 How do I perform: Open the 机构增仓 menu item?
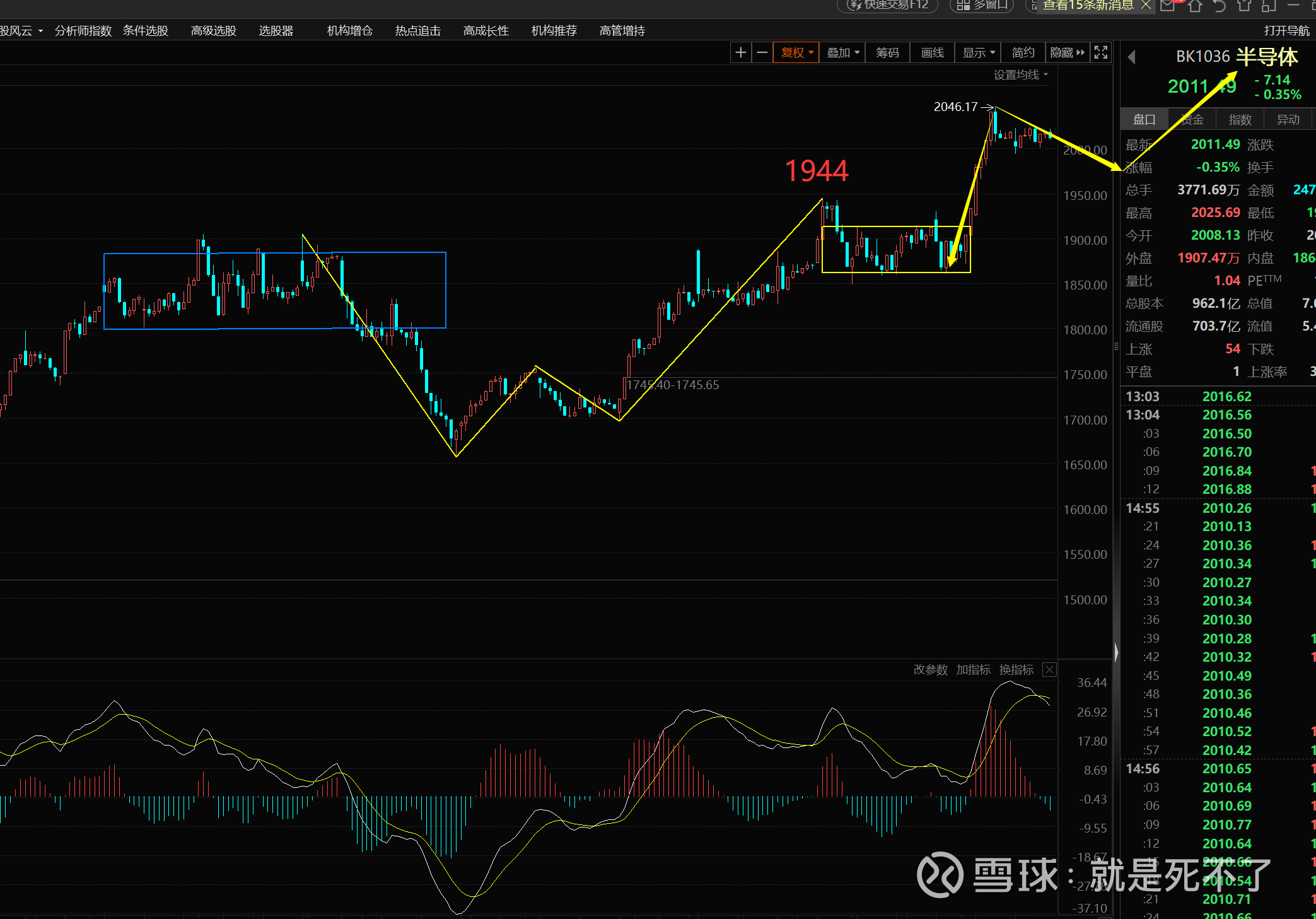(x=349, y=31)
